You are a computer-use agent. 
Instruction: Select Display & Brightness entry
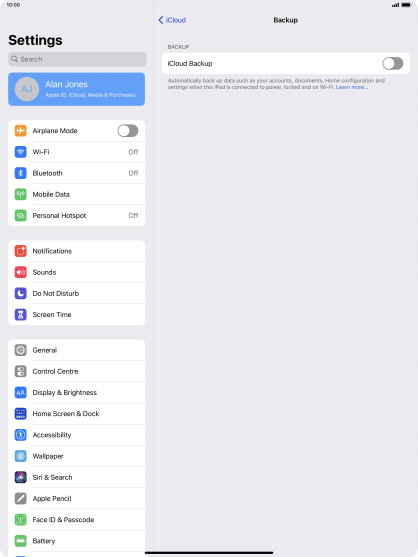click(76, 393)
